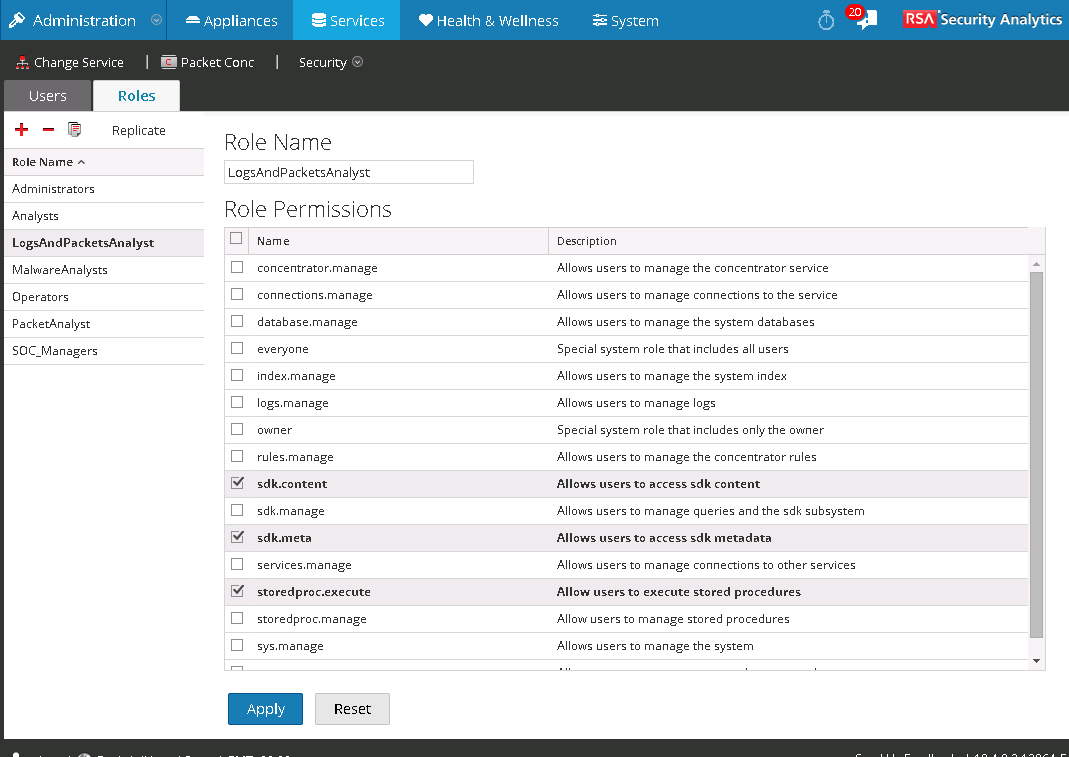Enable sdk.manage permission checkbox

point(237,509)
